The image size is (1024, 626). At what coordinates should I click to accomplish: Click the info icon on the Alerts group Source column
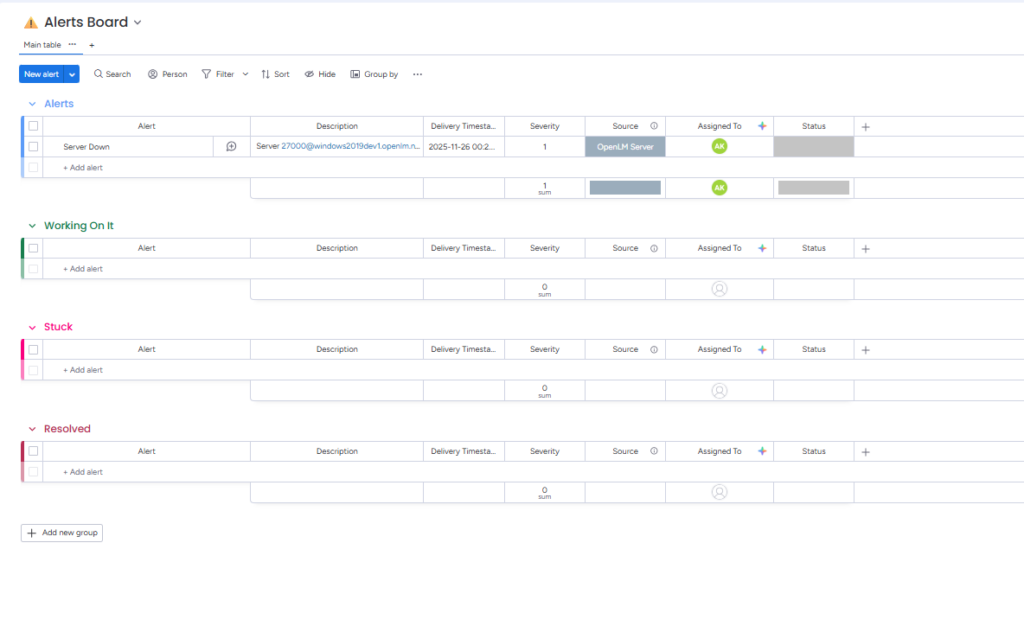(x=654, y=126)
